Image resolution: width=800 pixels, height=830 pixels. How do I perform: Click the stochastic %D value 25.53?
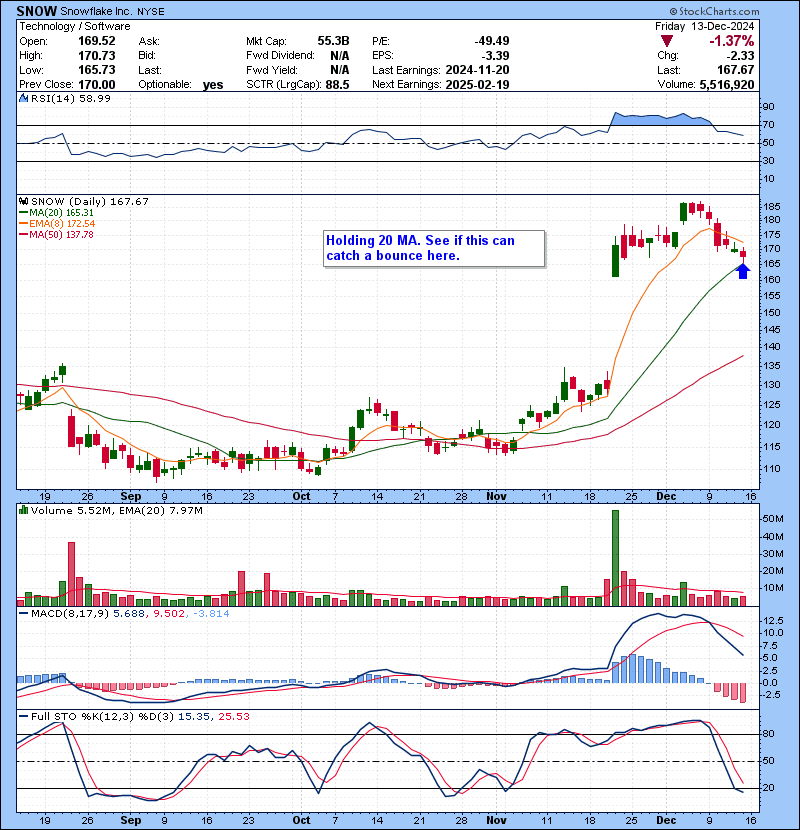[x=233, y=716]
